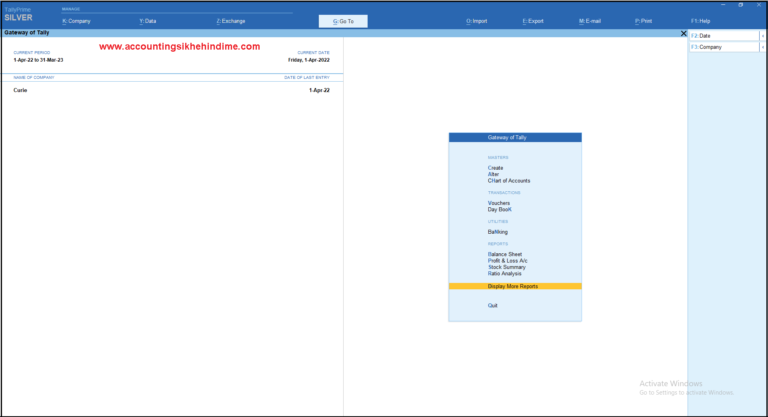
Task: Open the Balance Sheet report
Action: [505, 254]
